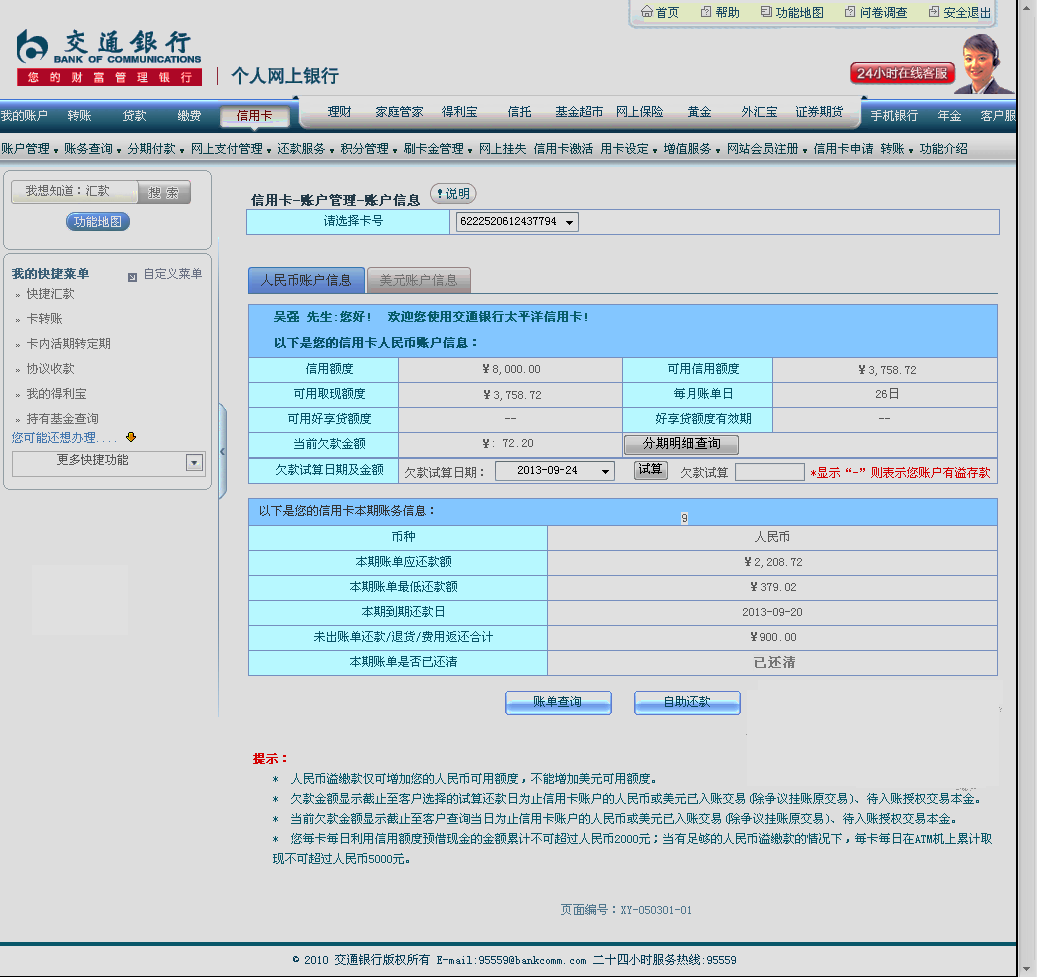Click the 安全退出 logout icon
This screenshot has width=1037, height=977.
[x=934, y=12]
